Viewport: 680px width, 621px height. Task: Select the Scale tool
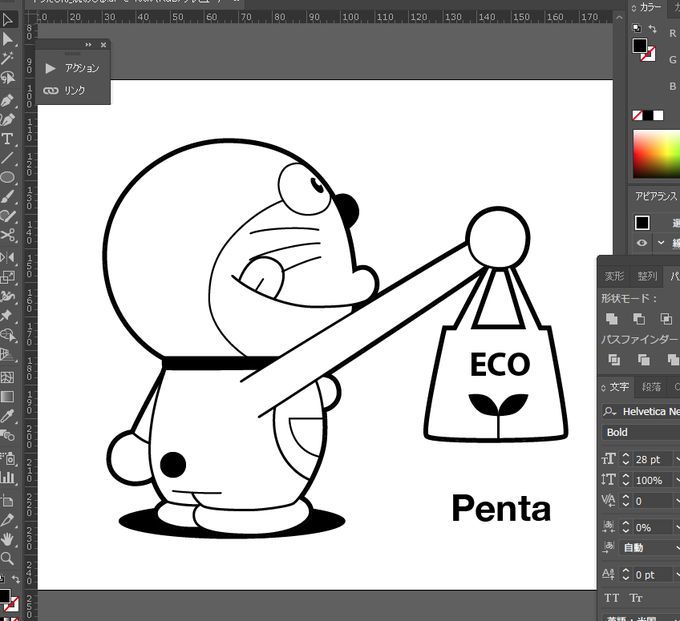7,277
